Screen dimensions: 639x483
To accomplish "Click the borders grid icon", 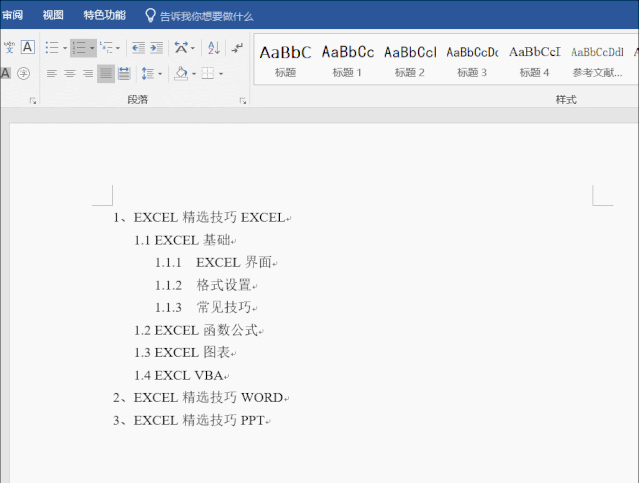I will (208, 74).
